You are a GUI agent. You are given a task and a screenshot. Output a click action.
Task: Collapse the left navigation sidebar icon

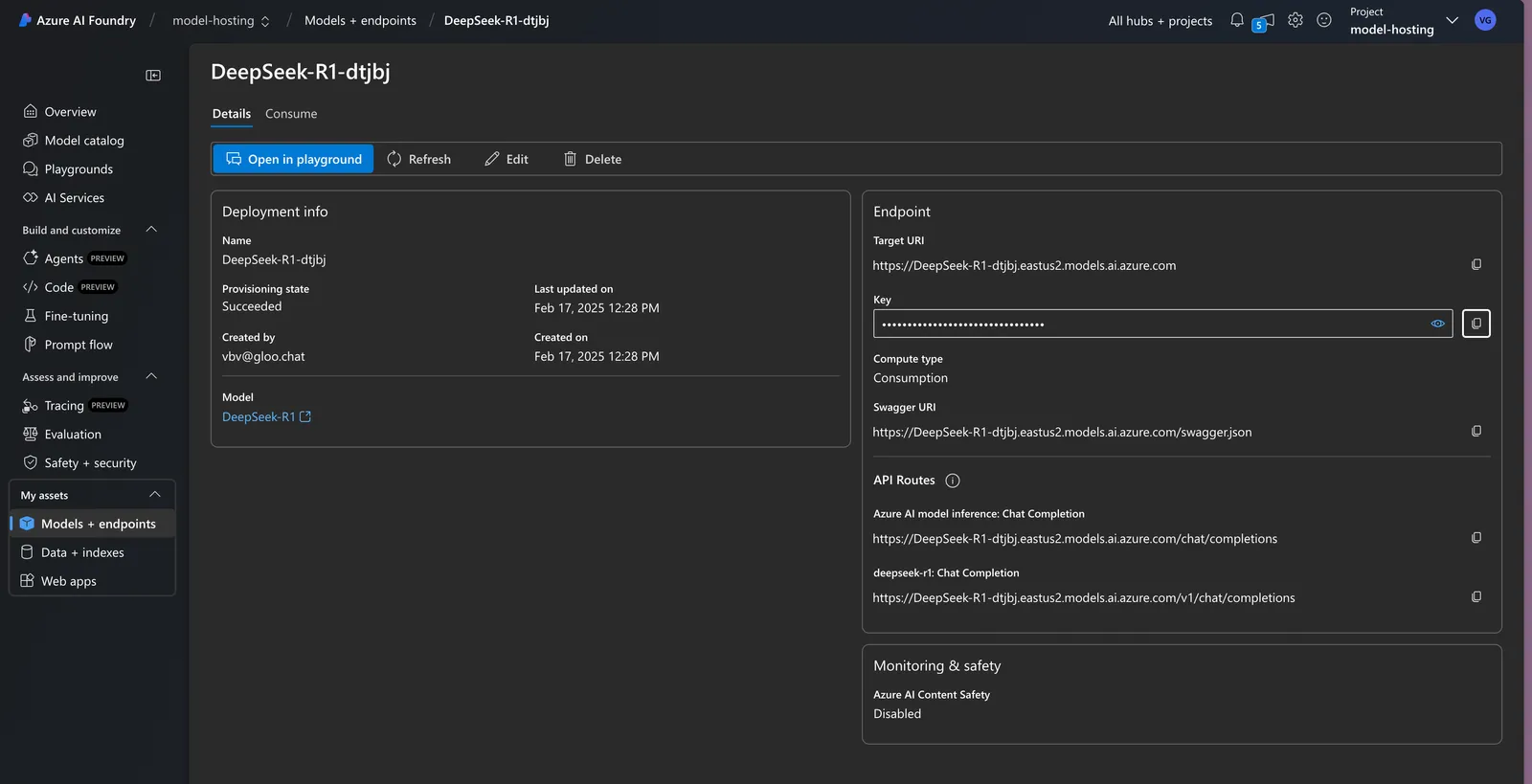tap(153, 76)
